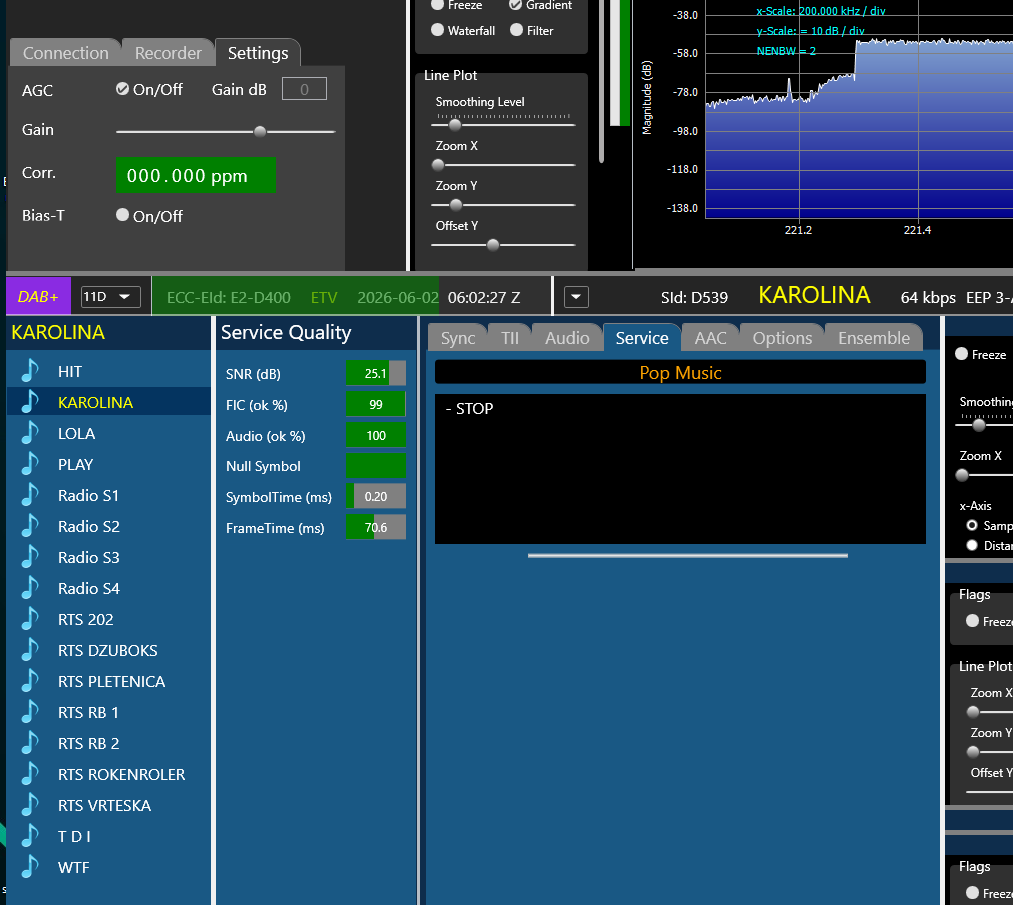Click the note icon beside T D I
Image resolution: width=1013 pixels, height=905 pixels.
30,836
